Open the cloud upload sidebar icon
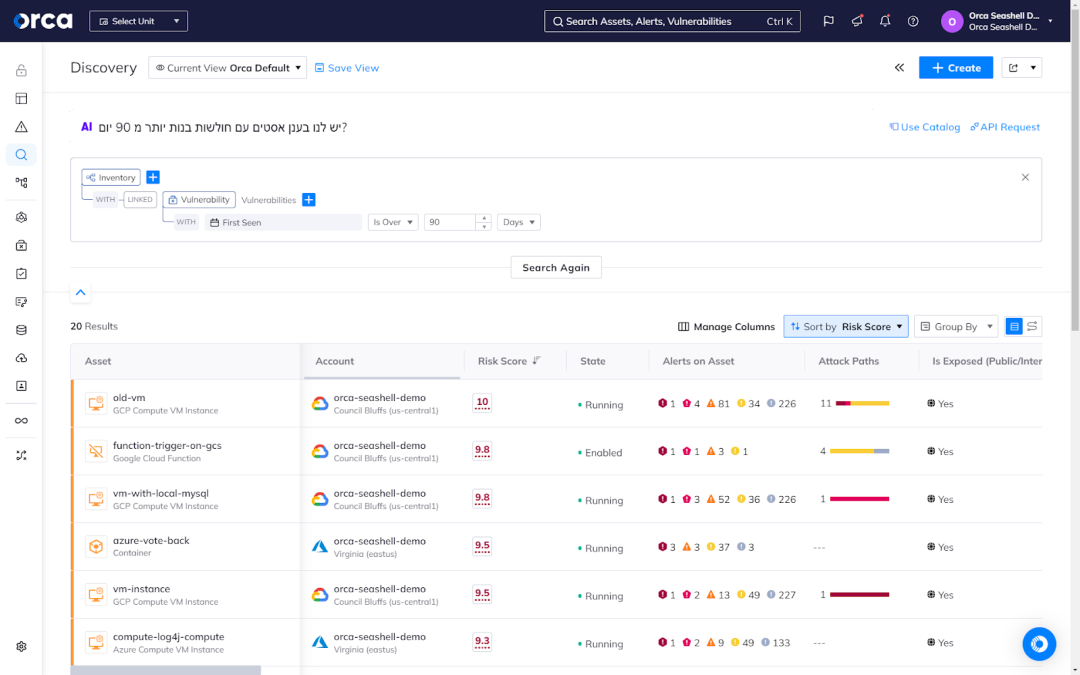 (x=21, y=358)
